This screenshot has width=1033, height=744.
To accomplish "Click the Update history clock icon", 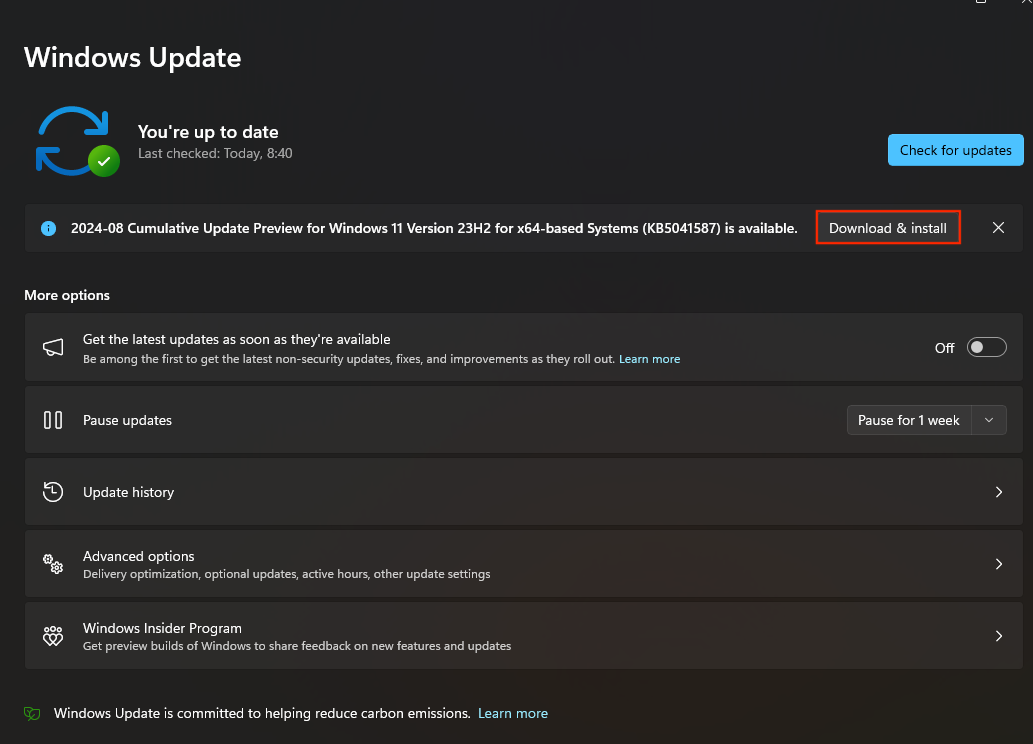I will (52, 491).
